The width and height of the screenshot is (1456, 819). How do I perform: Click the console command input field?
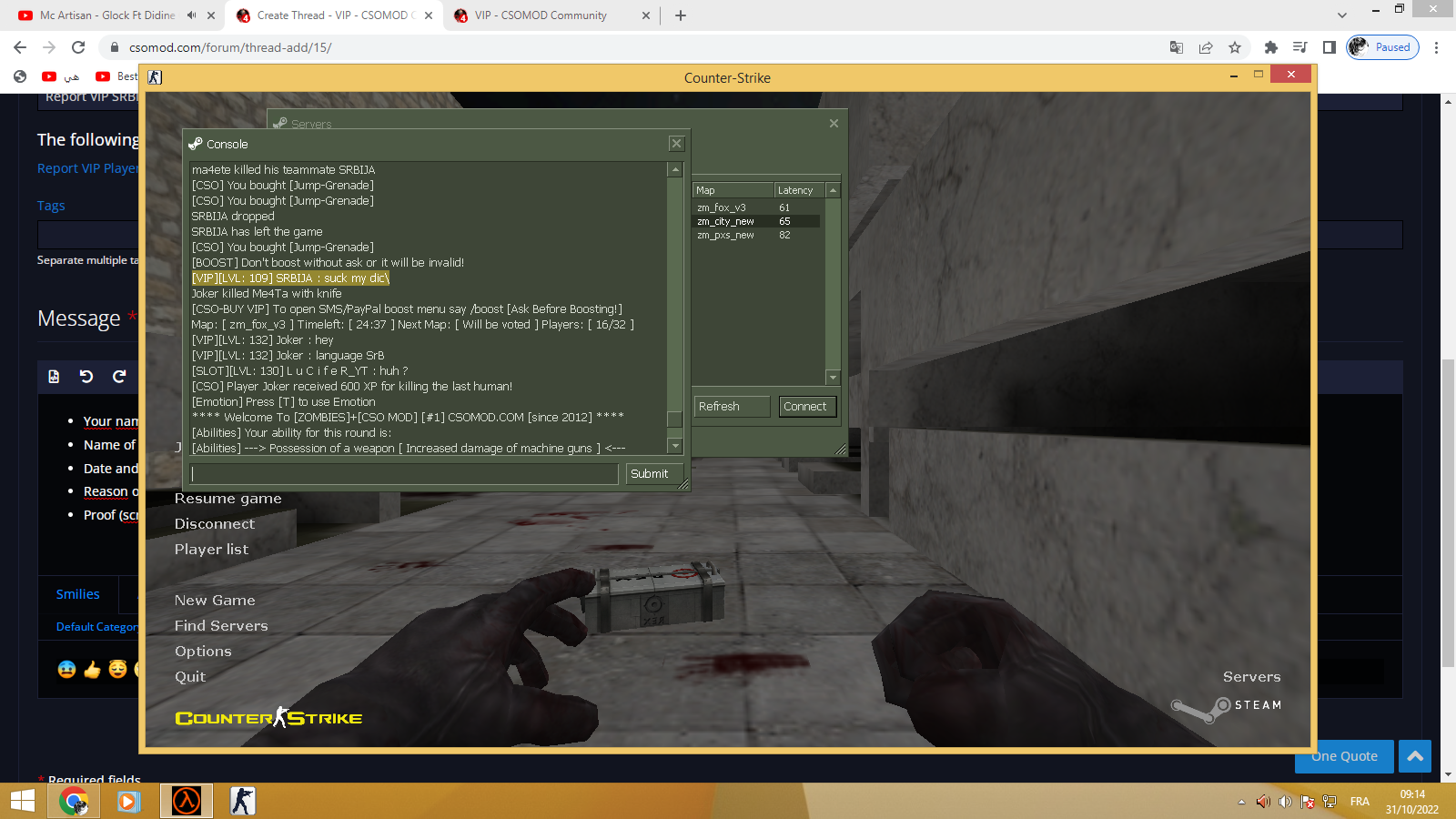pos(404,474)
